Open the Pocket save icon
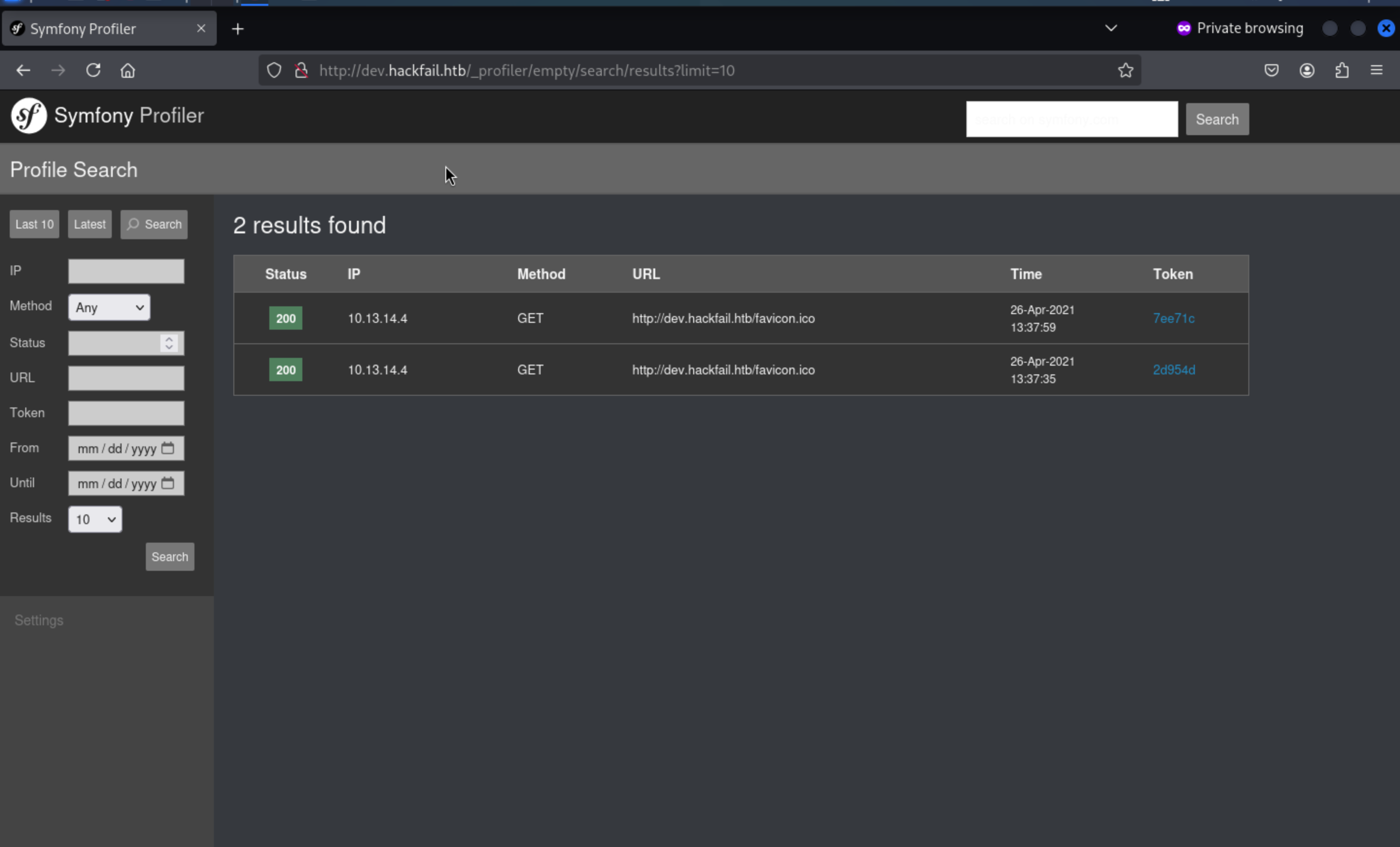This screenshot has height=847, width=1400. pos(1272,71)
